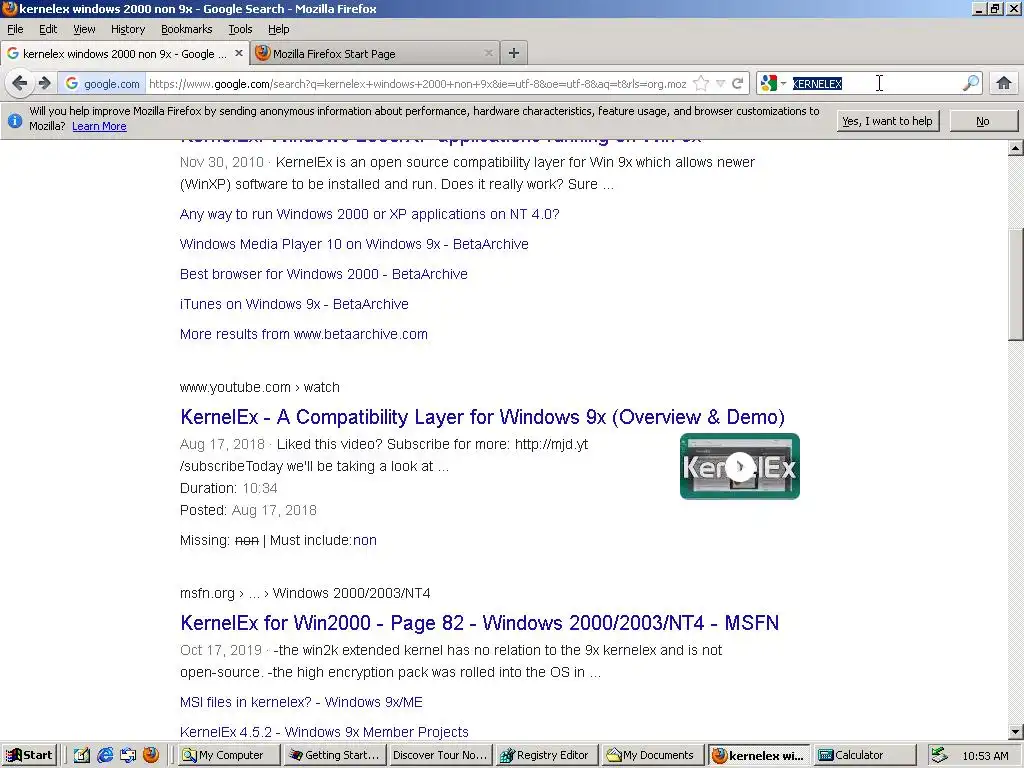Close the Mozilla Firefox Start Page tab
This screenshot has width=1024, height=768.
(488, 54)
